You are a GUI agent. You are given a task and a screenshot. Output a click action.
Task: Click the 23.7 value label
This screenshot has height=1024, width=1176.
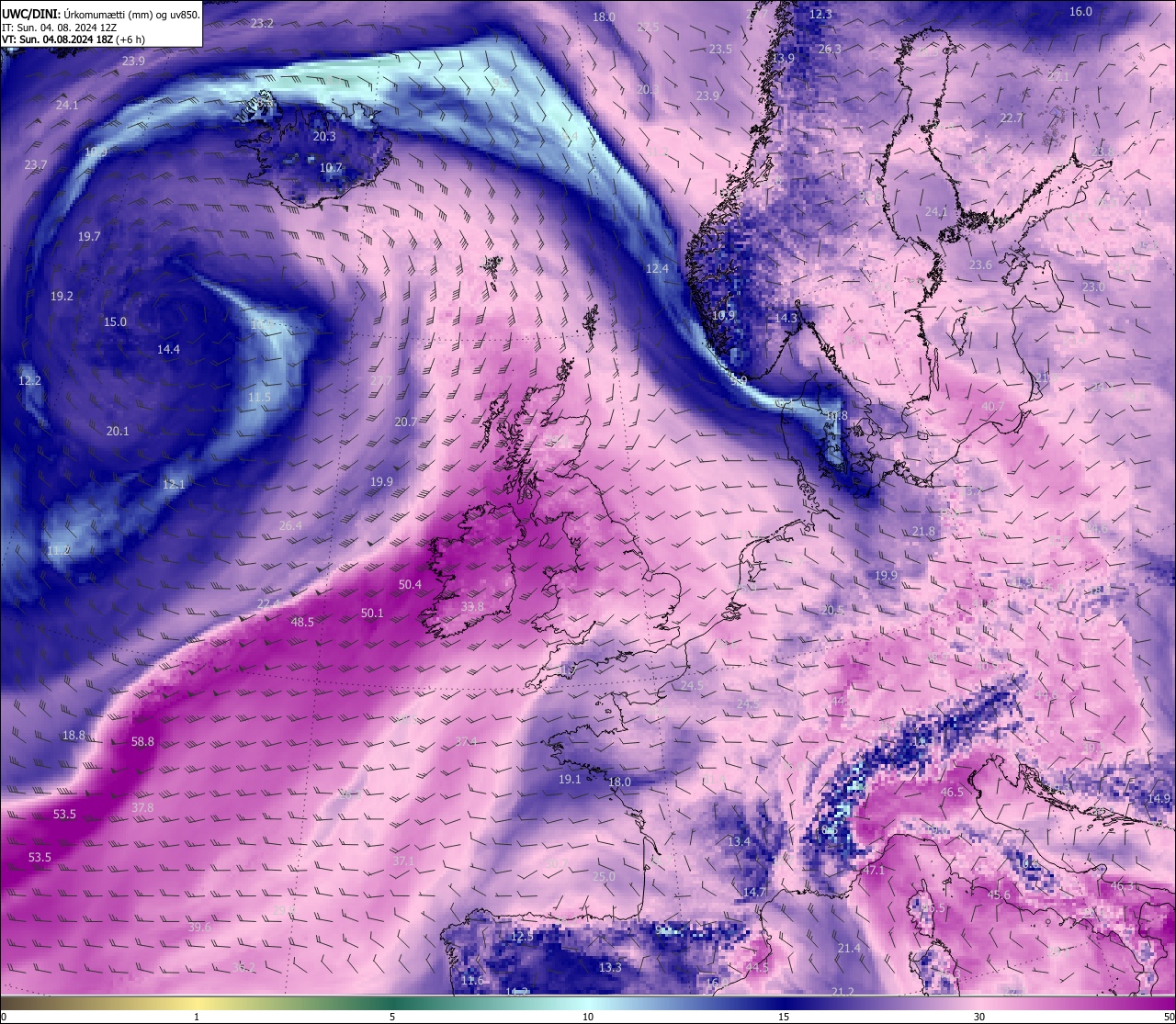[35, 164]
